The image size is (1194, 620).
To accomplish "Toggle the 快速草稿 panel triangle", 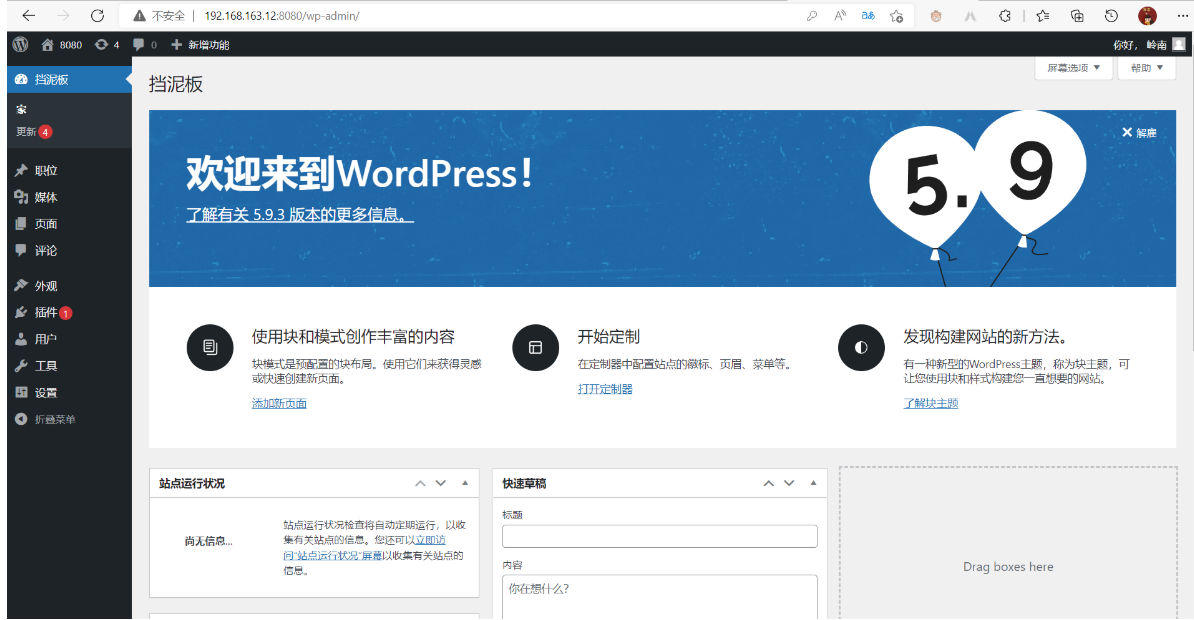I will (x=812, y=484).
